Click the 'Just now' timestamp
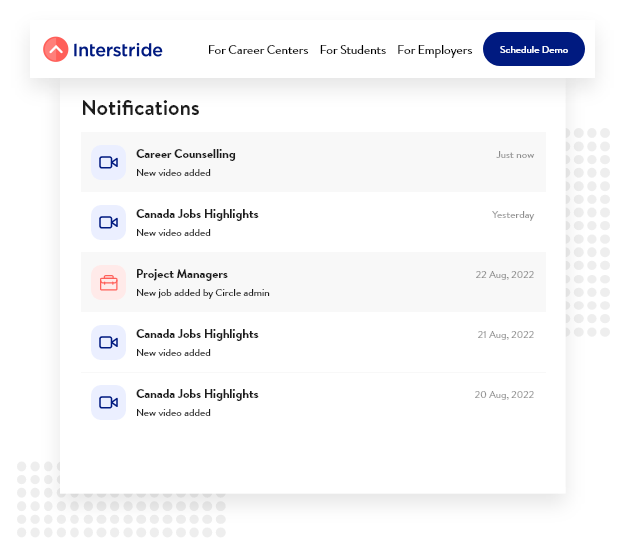625x538 pixels. click(515, 155)
